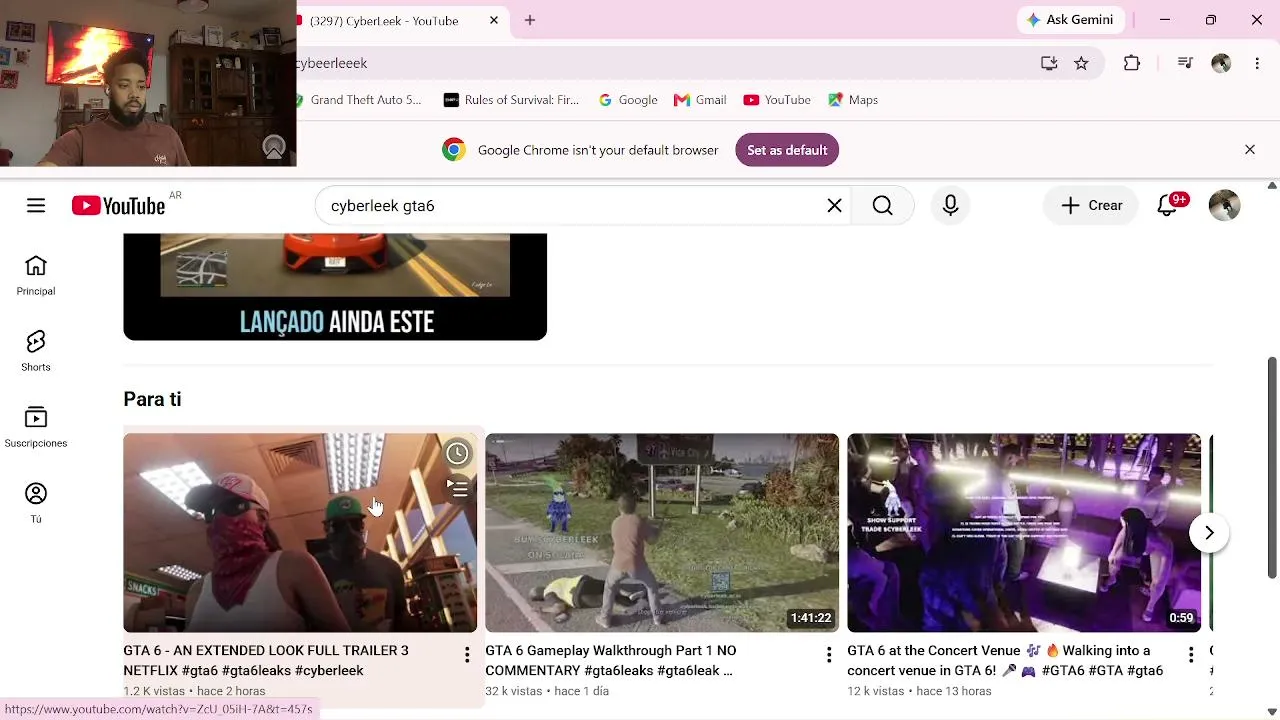
Task: Click the '1.2 K vistas · hace 2 horas' text
Action: (194, 691)
